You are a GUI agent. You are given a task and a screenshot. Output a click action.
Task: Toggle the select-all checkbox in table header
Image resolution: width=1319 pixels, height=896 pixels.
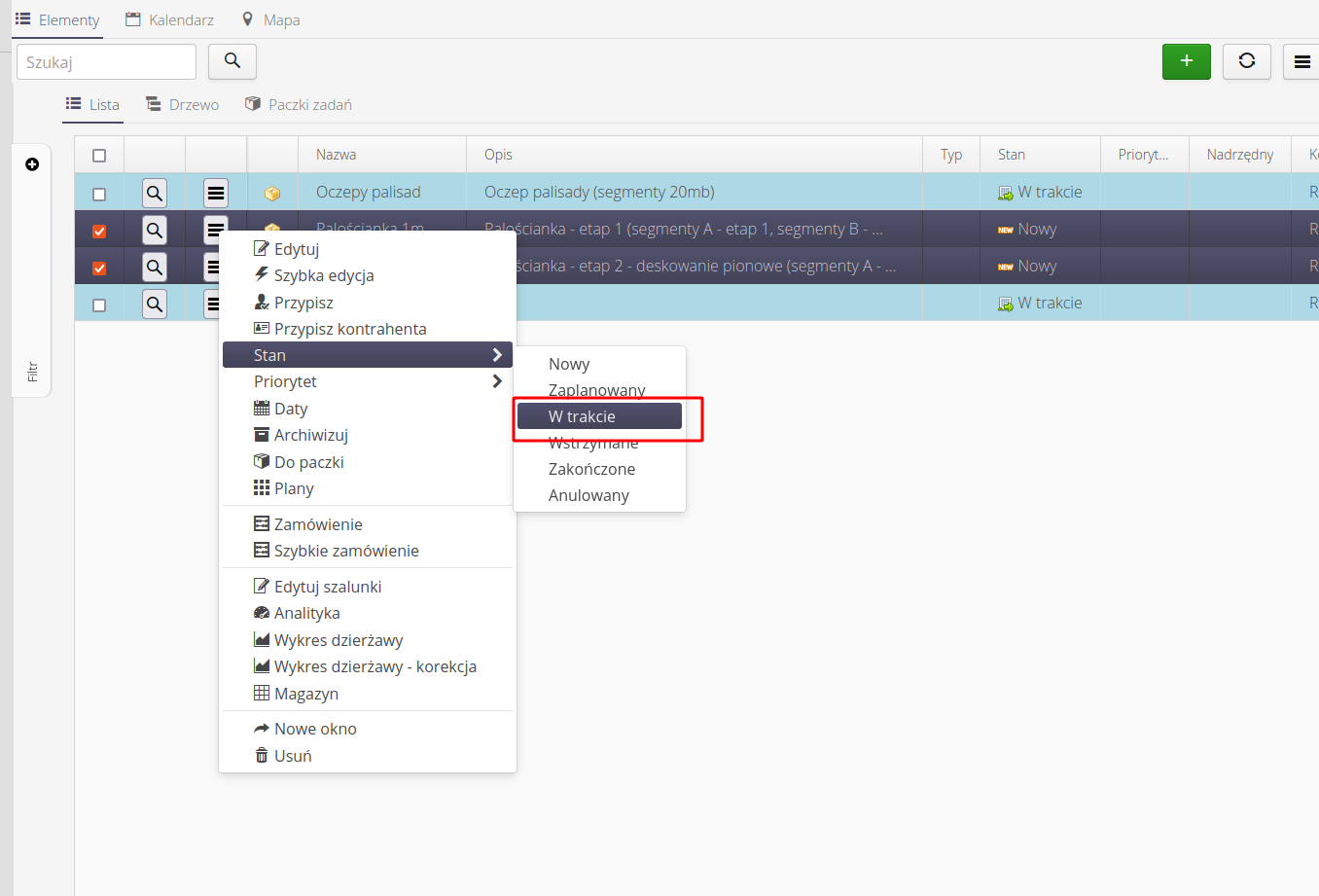tap(99, 156)
